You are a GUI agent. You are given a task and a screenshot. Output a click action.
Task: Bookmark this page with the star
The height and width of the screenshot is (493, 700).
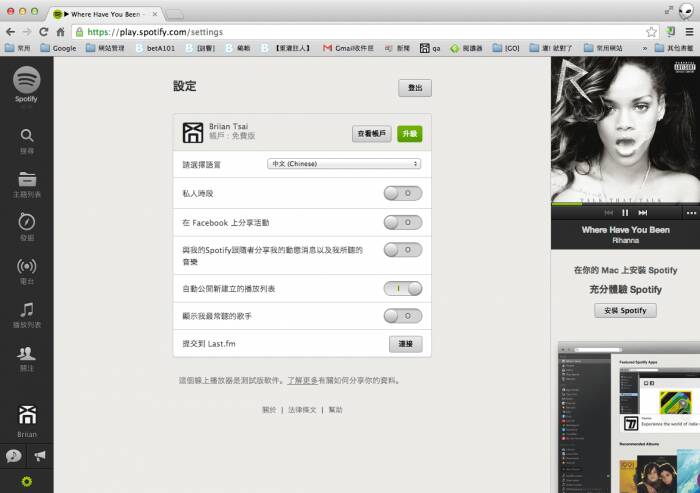click(x=651, y=32)
